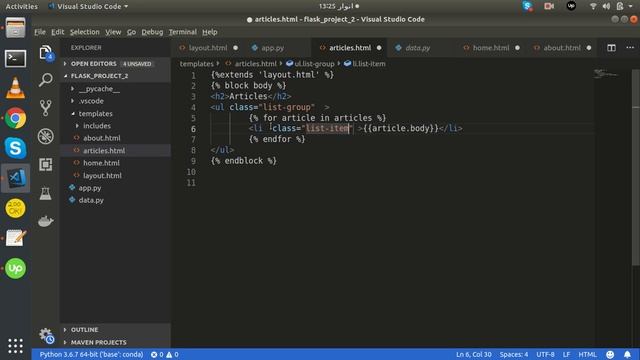640x360 pixels.
Task: Collapse the templates folder
Action: (x=115, y=113)
